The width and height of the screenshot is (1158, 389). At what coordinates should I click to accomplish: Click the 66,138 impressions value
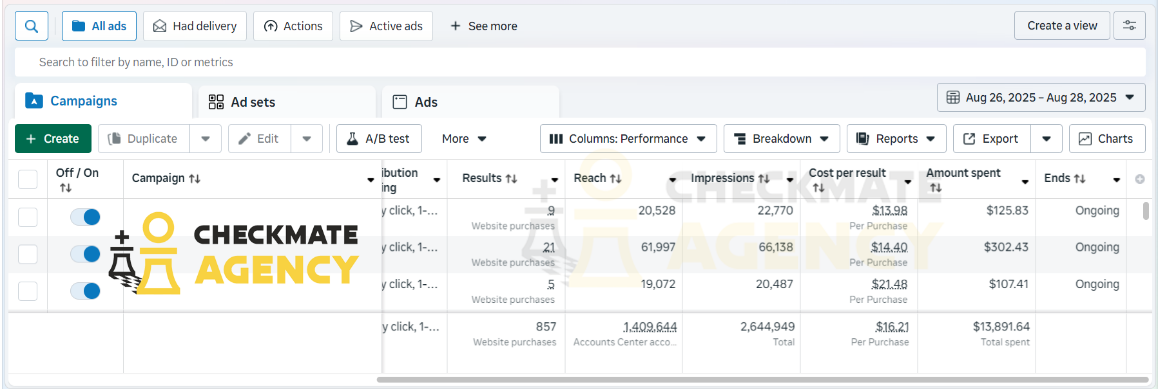pyautogui.click(x=775, y=248)
